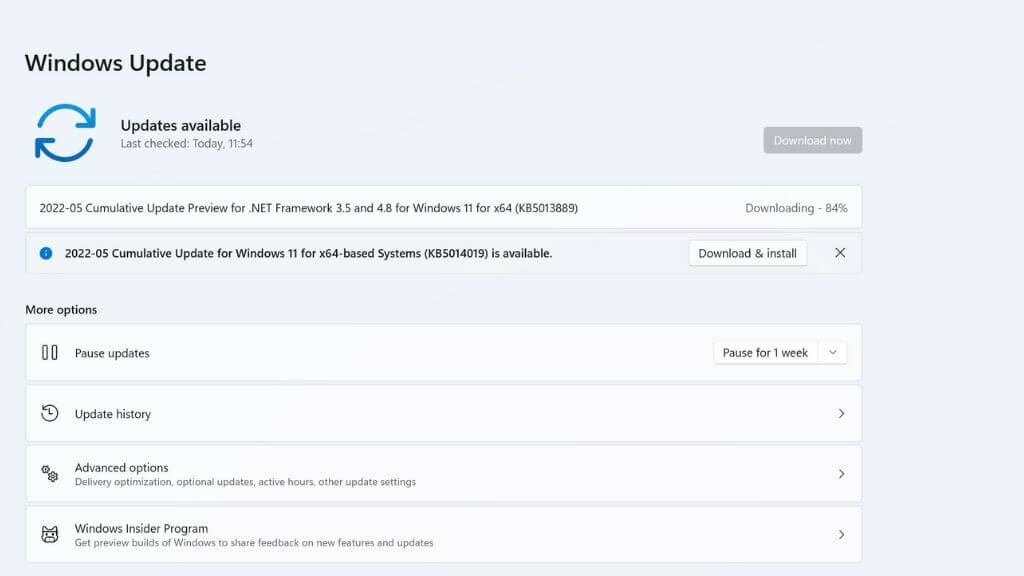Click the Downloading - 84% status text

click(x=796, y=208)
